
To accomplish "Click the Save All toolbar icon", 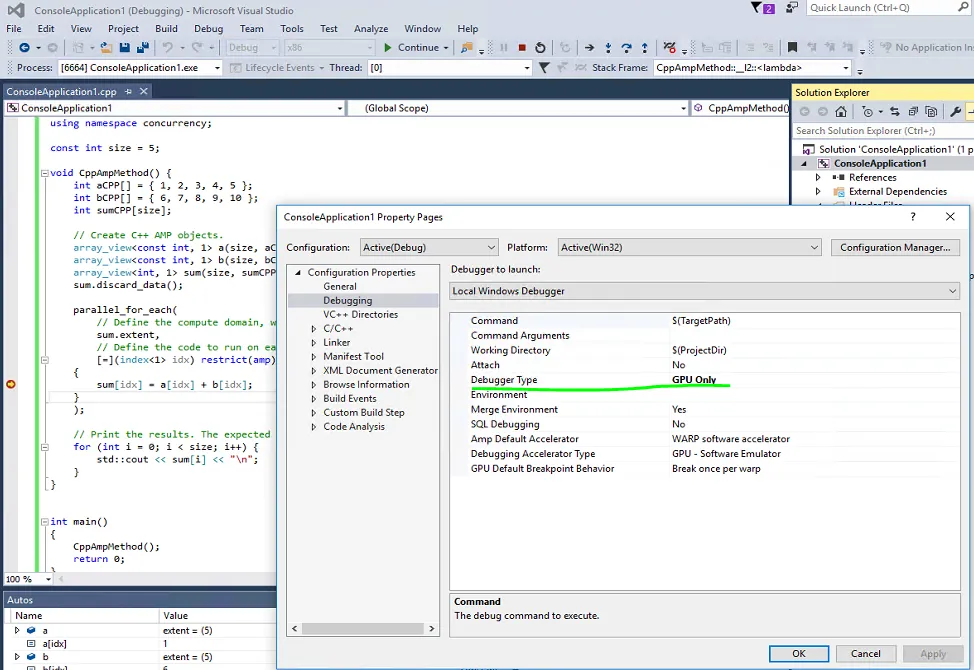I will coord(142,47).
